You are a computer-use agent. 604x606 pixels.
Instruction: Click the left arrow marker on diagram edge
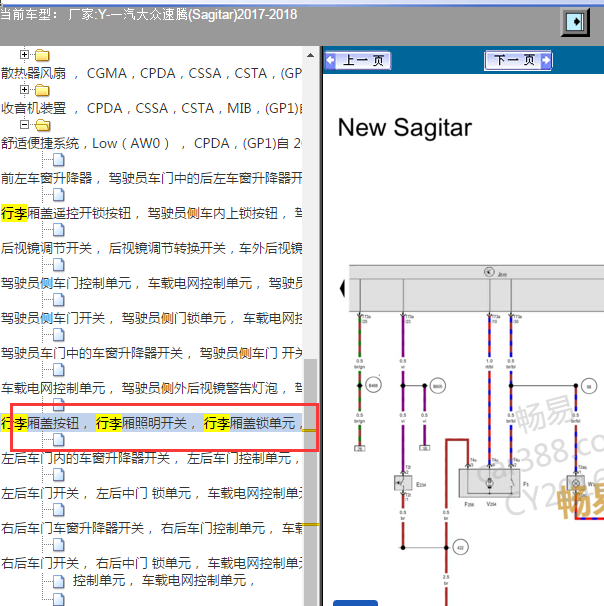pyautogui.click(x=344, y=289)
